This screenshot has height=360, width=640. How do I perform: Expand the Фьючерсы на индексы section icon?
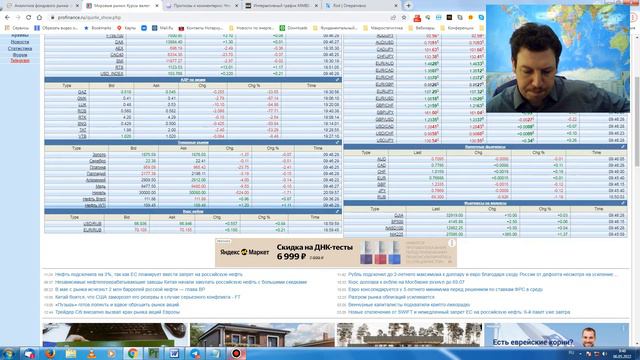tap(623, 203)
